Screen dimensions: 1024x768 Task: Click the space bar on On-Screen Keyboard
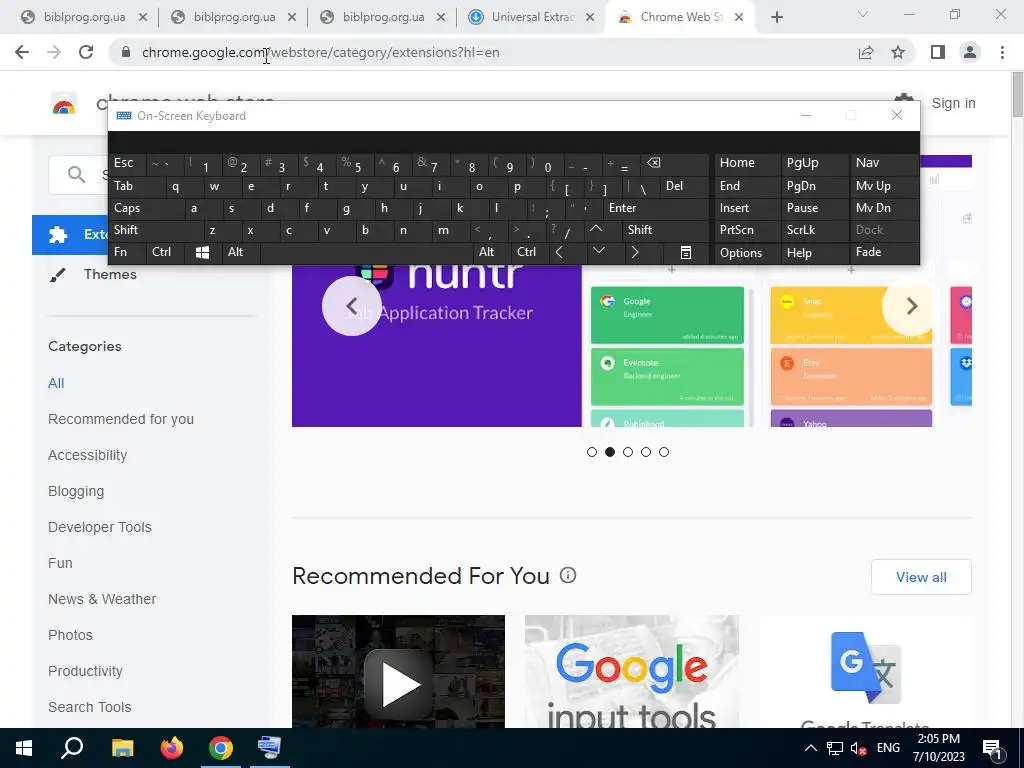click(366, 252)
